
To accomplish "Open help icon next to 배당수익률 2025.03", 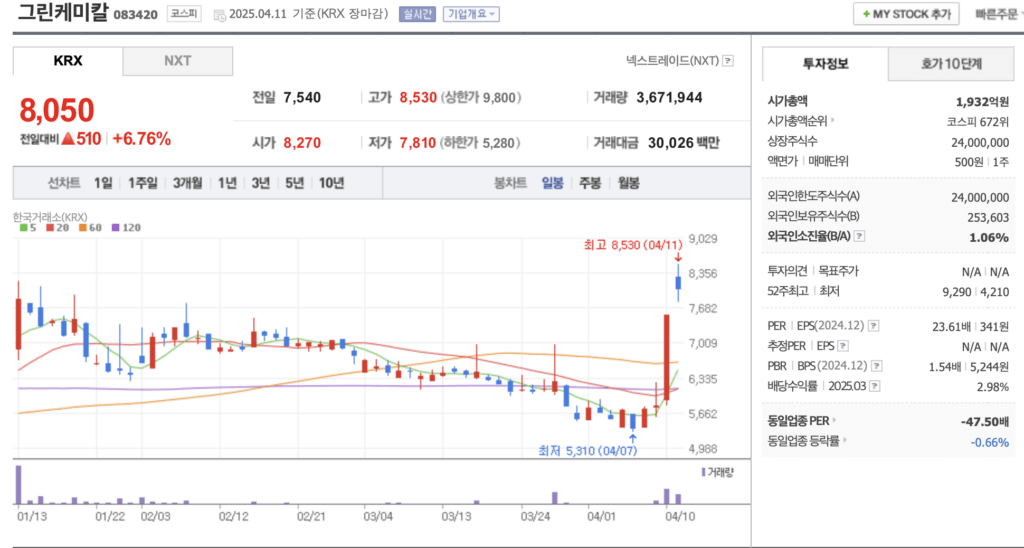I will pyautogui.click(x=874, y=386).
